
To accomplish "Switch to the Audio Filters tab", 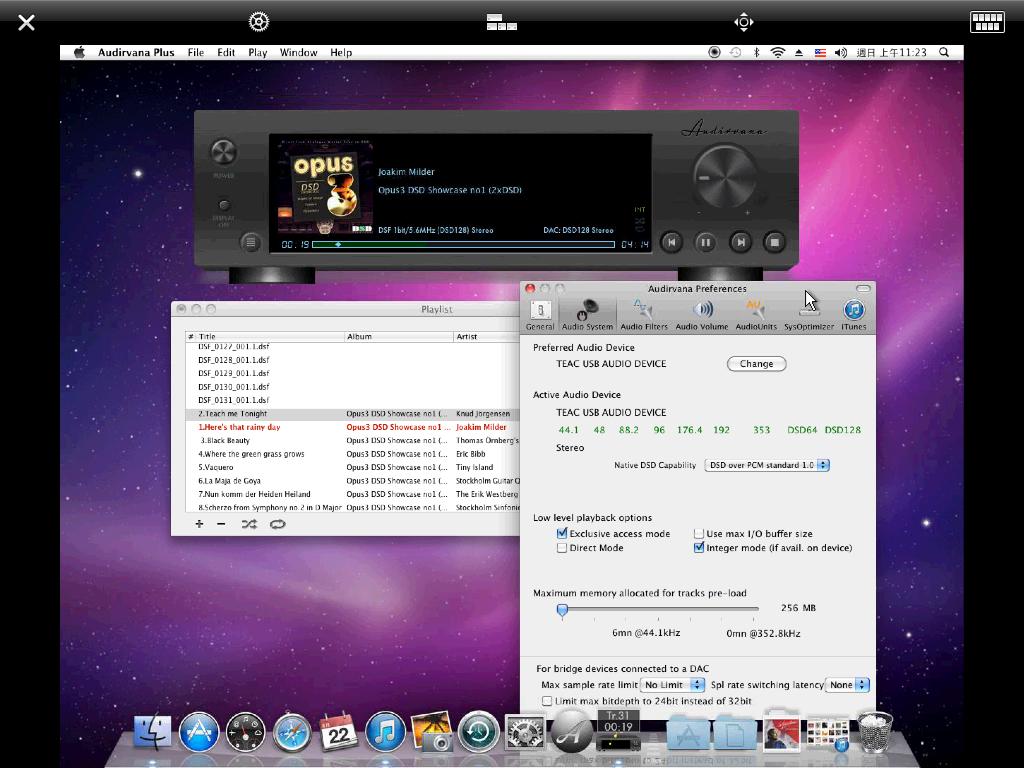I will click(644, 315).
